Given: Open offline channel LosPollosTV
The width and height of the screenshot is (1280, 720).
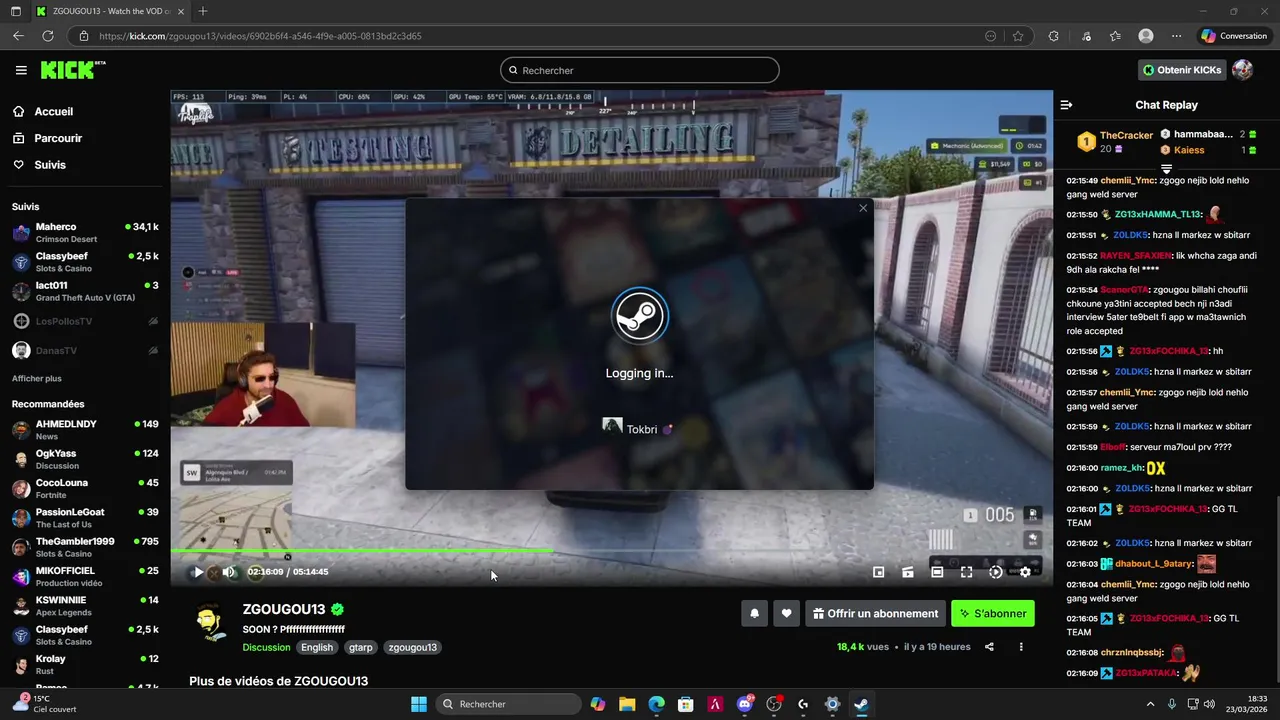Looking at the screenshot, I should pyautogui.click(x=85, y=321).
